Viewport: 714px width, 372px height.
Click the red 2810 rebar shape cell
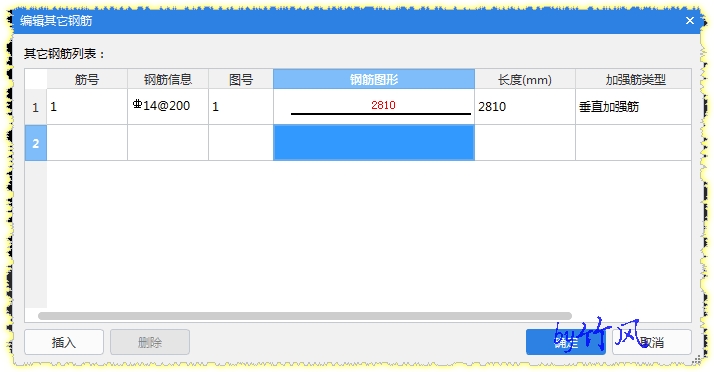pos(374,107)
